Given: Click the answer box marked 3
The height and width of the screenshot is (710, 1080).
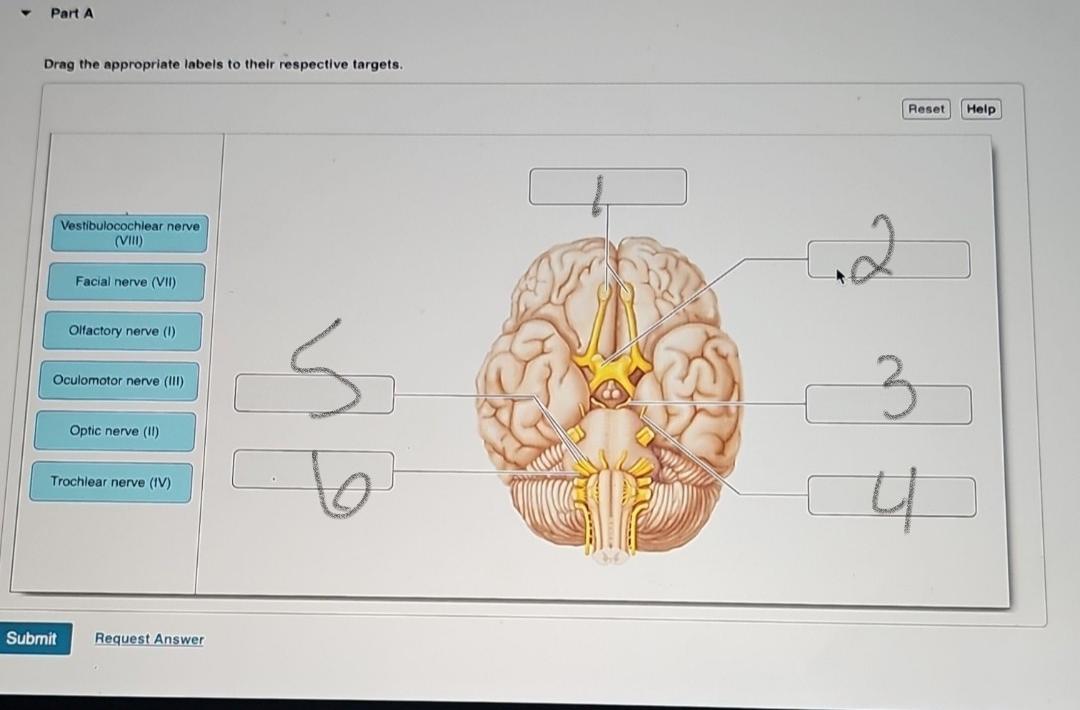Looking at the screenshot, I should tap(888, 403).
